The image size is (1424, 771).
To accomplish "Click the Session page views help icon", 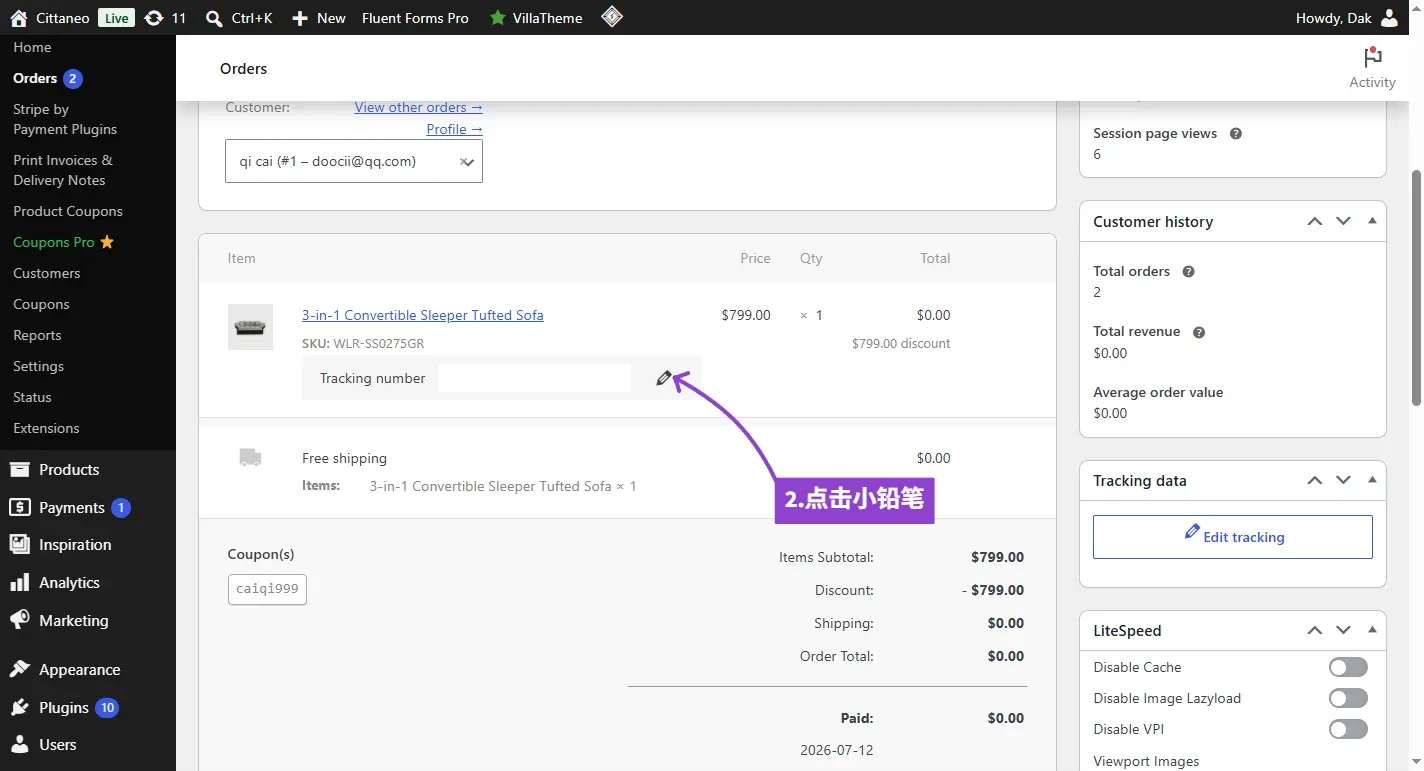I will point(1235,133).
